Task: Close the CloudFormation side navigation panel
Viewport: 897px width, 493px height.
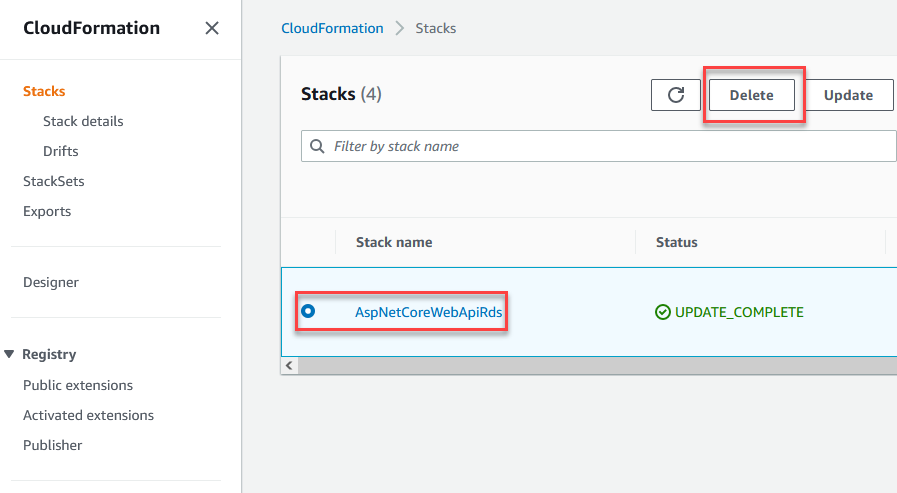Action: 212,28
